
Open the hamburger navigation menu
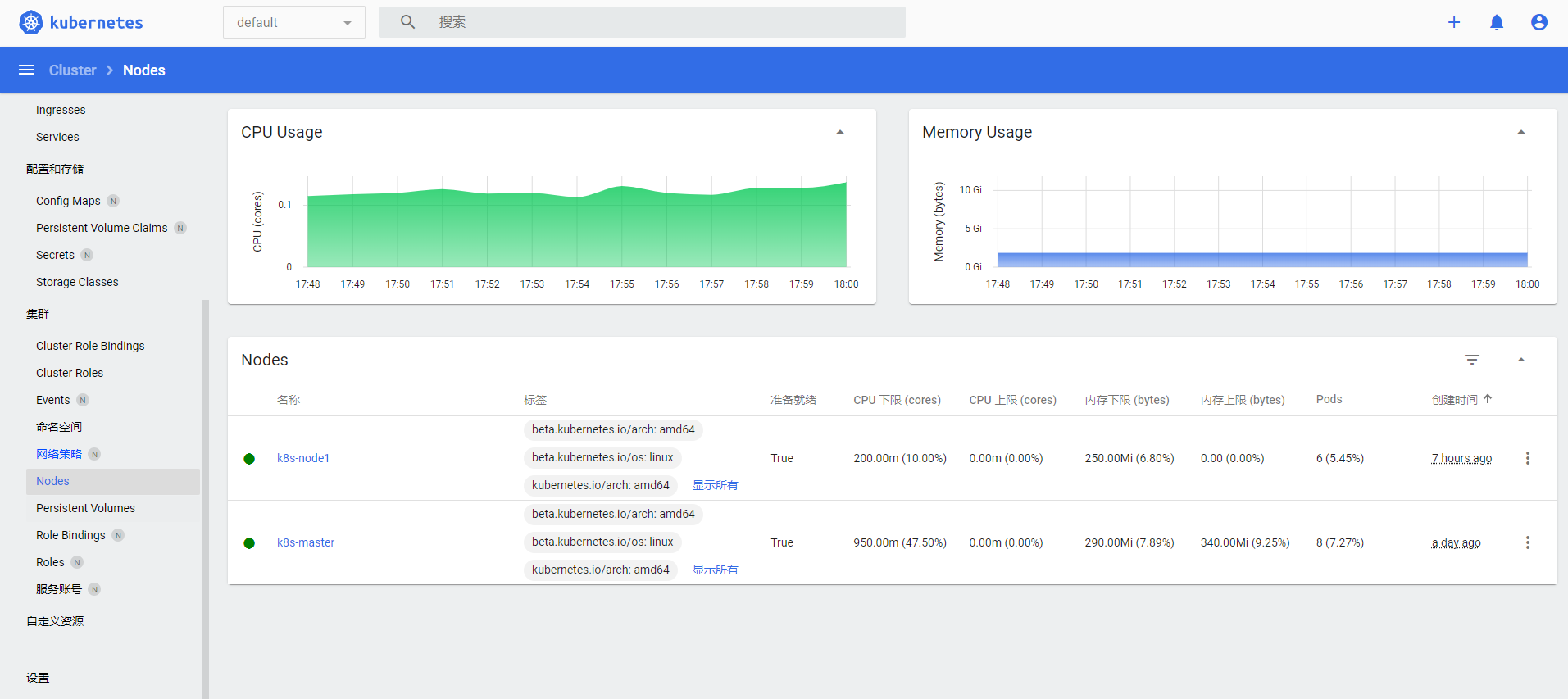point(26,70)
